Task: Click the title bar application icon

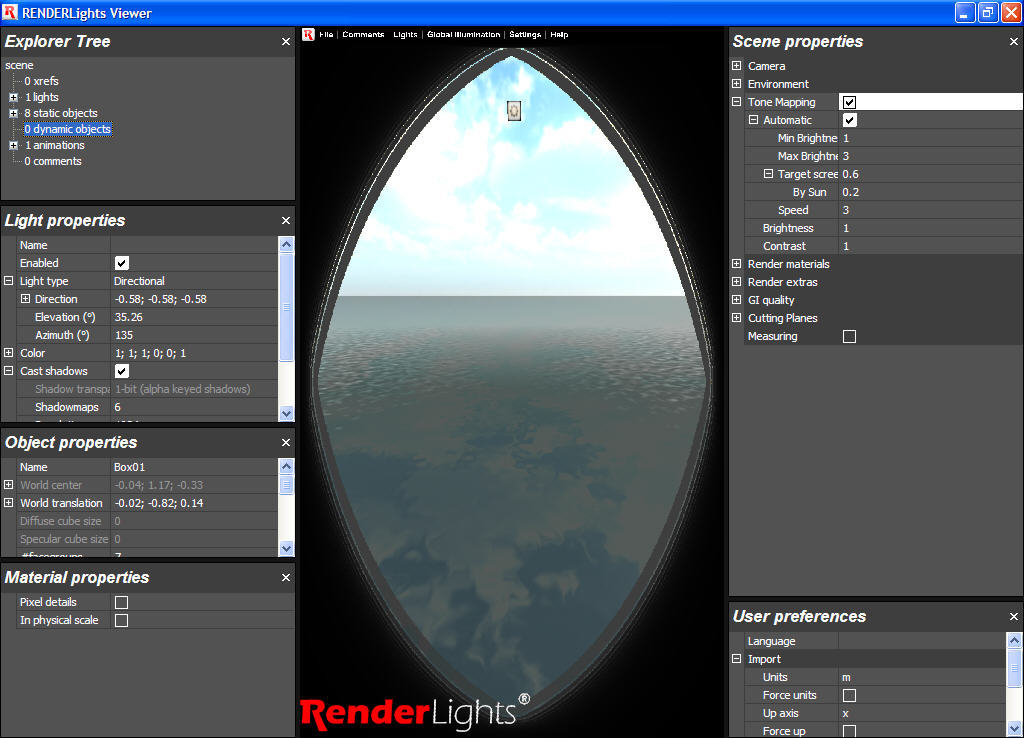Action: tap(10, 12)
